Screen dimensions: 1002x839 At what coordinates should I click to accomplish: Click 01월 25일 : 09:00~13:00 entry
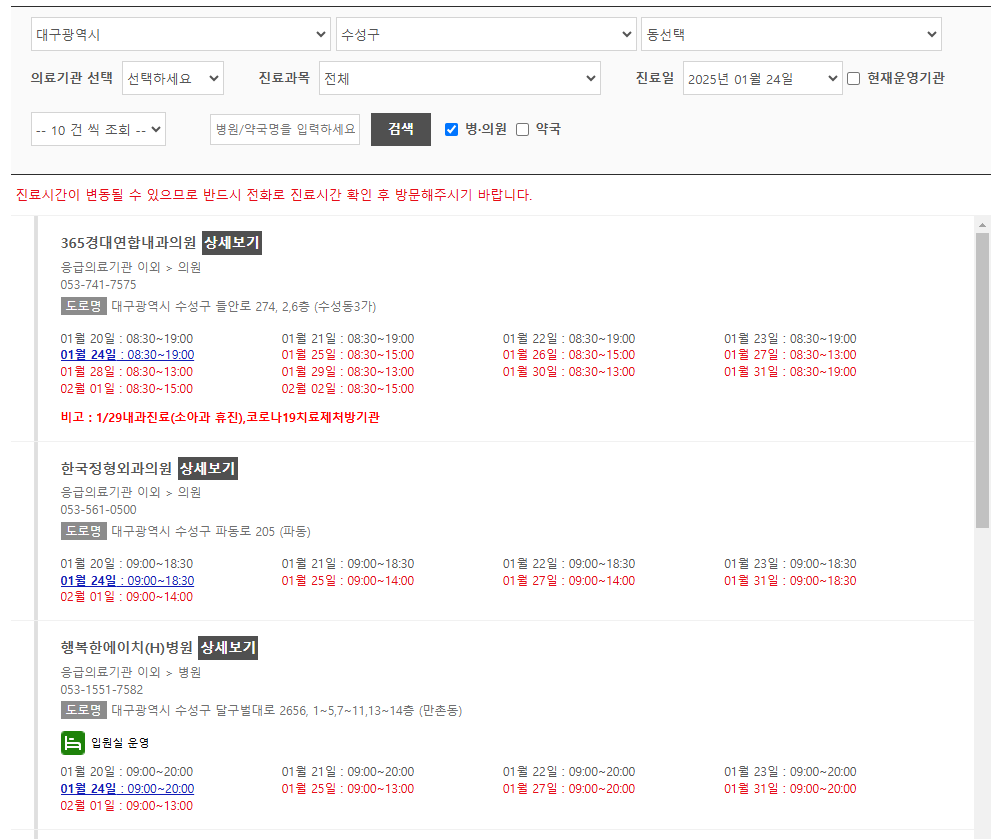(x=348, y=789)
